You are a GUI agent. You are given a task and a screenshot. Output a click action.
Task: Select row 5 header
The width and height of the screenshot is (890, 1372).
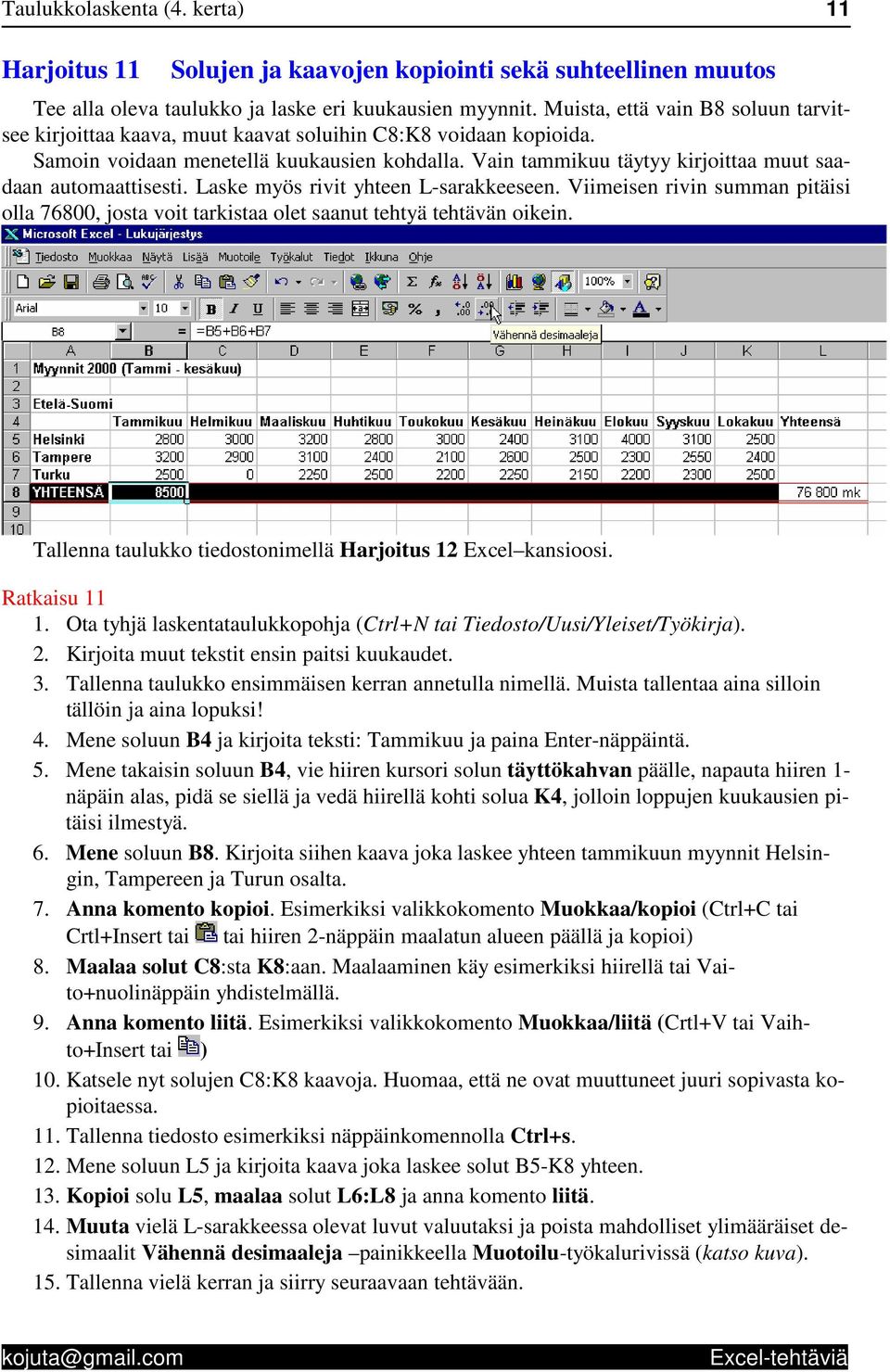click(x=16, y=438)
